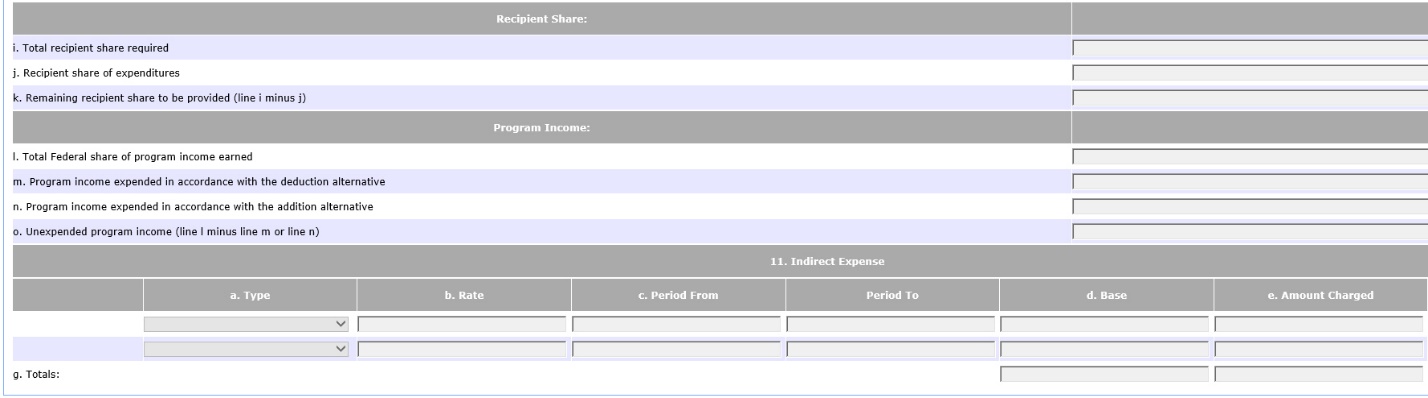Click the first row Period To field
The height and width of the screenshot is (398, 1428).
click(x=891, y=324)
